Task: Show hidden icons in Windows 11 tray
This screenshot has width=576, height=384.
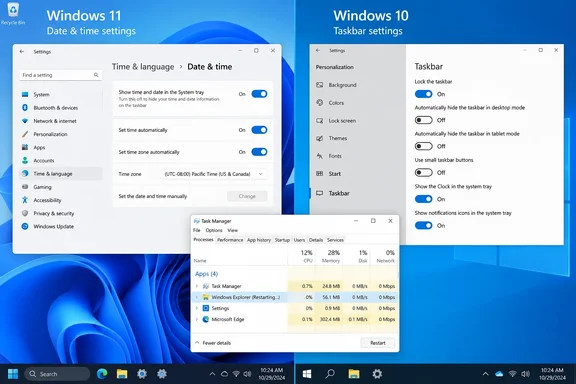Action: [x=212, y=374]
